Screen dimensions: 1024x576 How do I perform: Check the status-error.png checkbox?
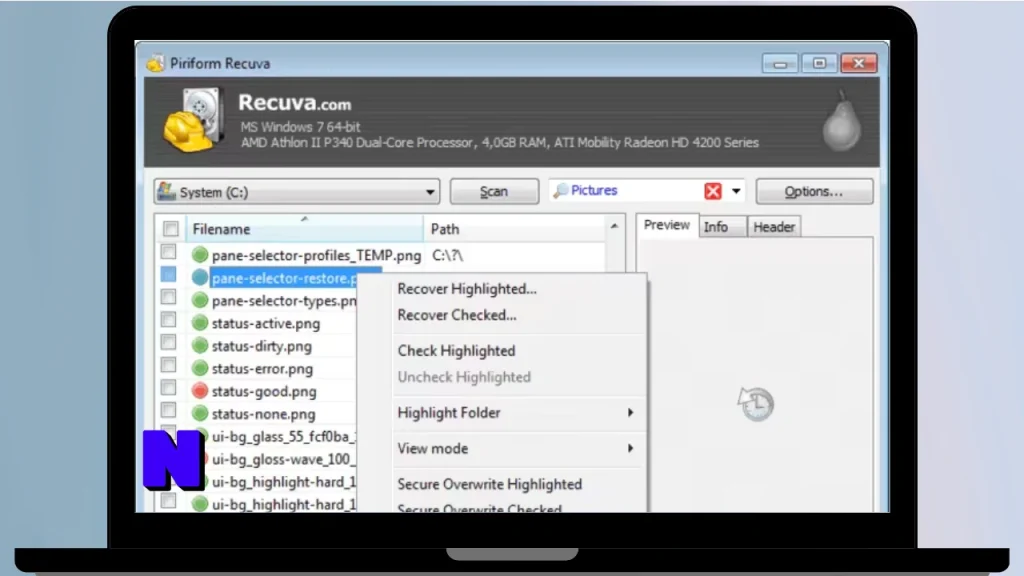point(168,365)
